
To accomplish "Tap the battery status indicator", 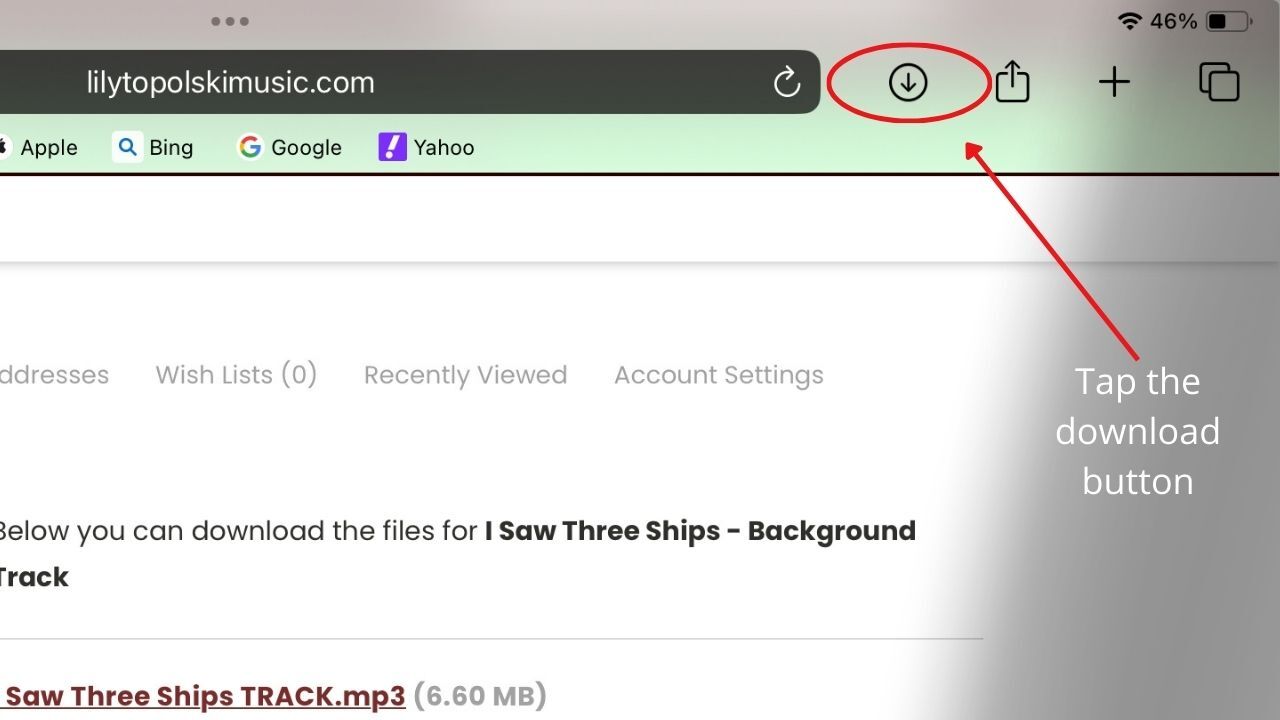I will pyautogui.click(x=1229, y=21).
